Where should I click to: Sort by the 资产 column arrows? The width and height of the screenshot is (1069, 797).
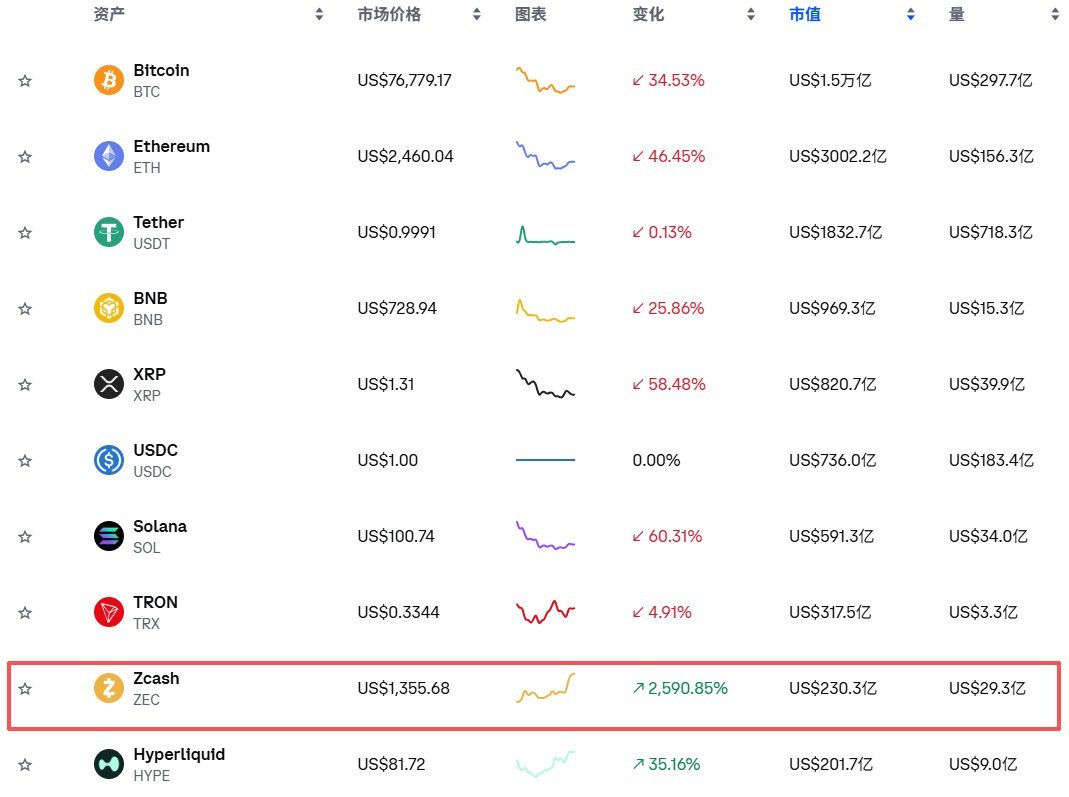point(319,14)
